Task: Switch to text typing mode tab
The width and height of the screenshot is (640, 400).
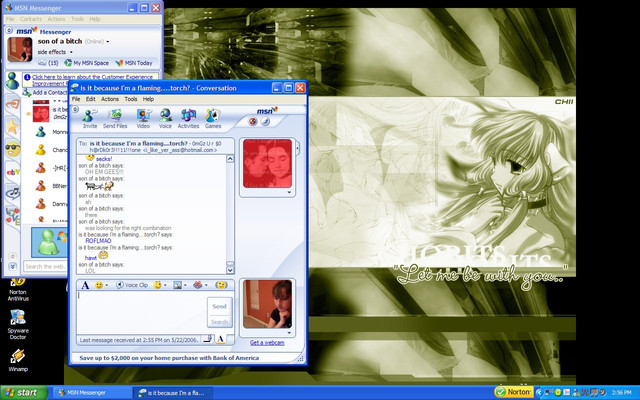Action: tap(220, 339)
